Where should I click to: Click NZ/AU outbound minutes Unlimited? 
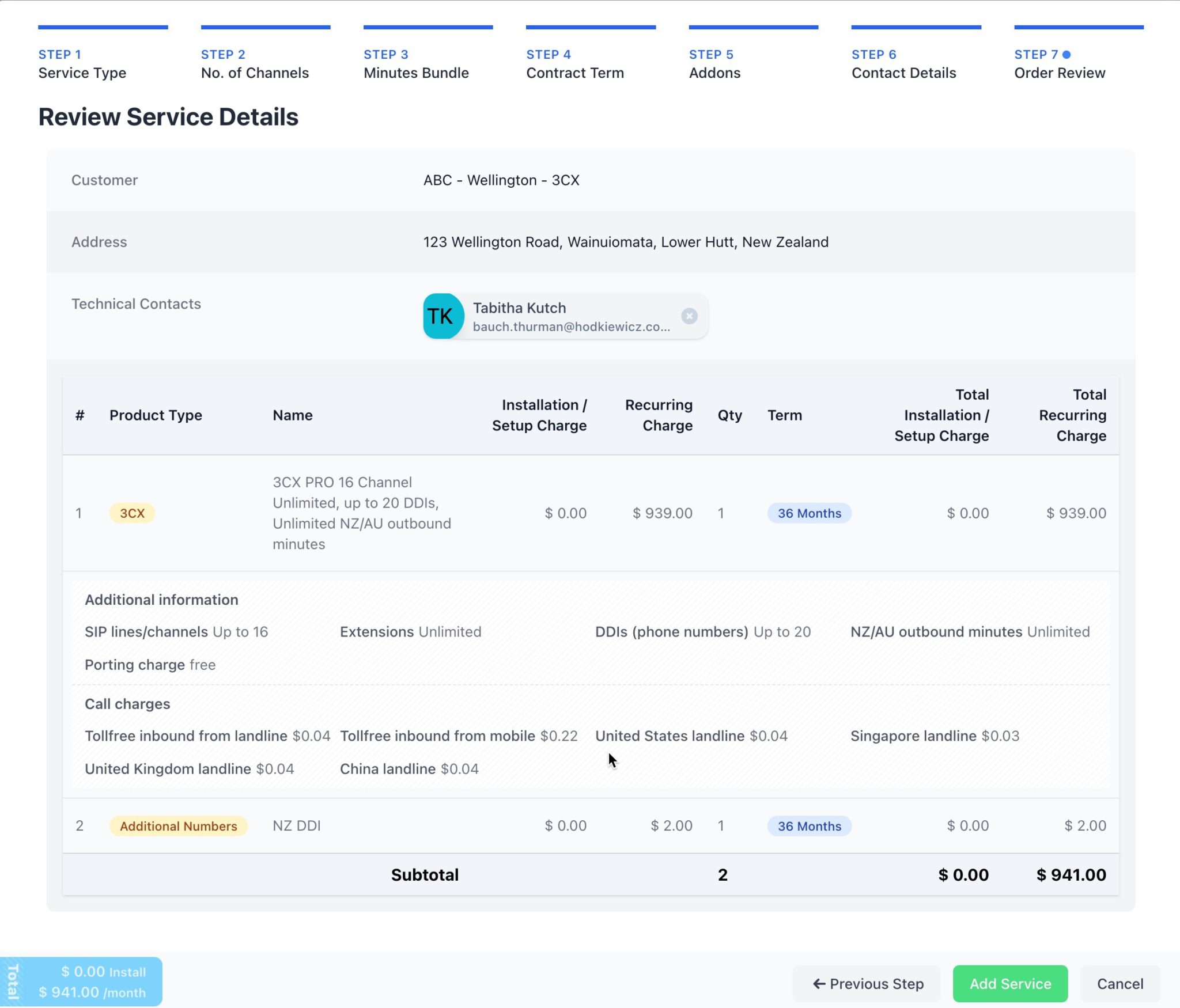click(970, 632)
